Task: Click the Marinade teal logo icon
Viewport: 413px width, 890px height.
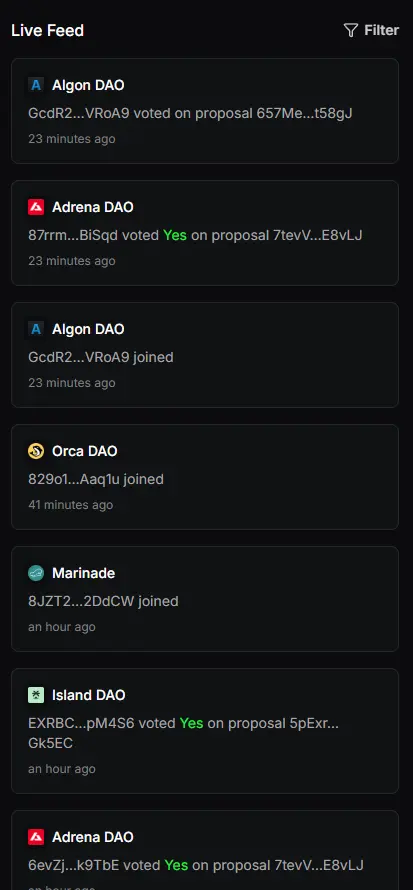Action: (36, 573)
